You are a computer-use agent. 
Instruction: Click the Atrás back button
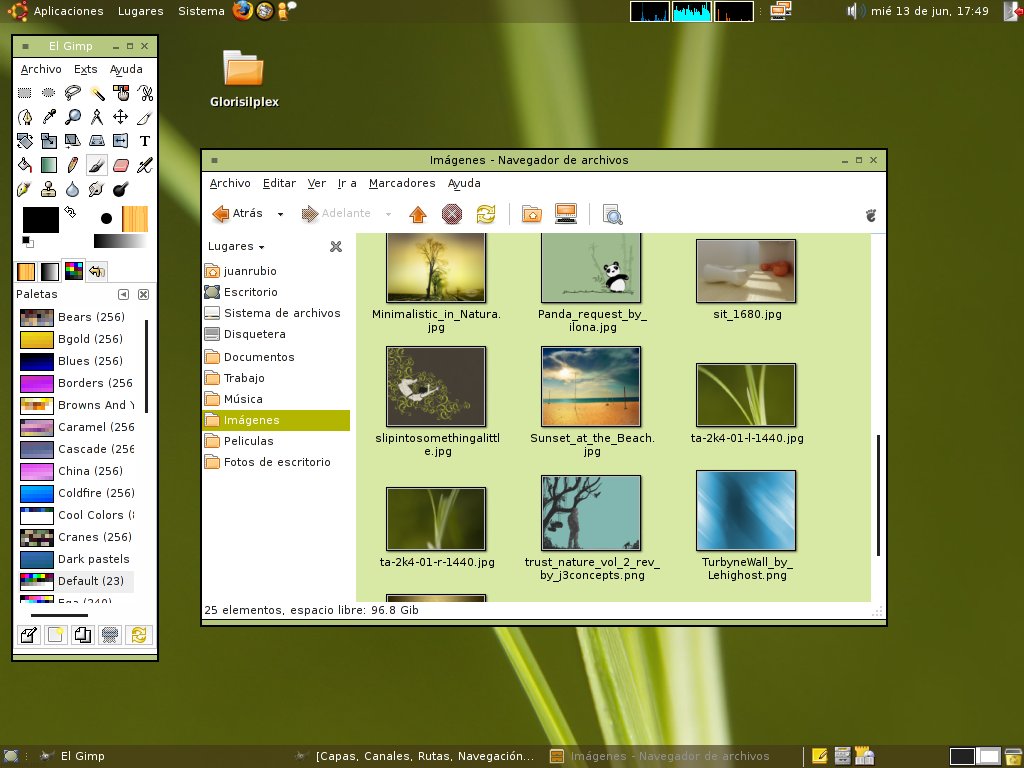tap(238, 214)
